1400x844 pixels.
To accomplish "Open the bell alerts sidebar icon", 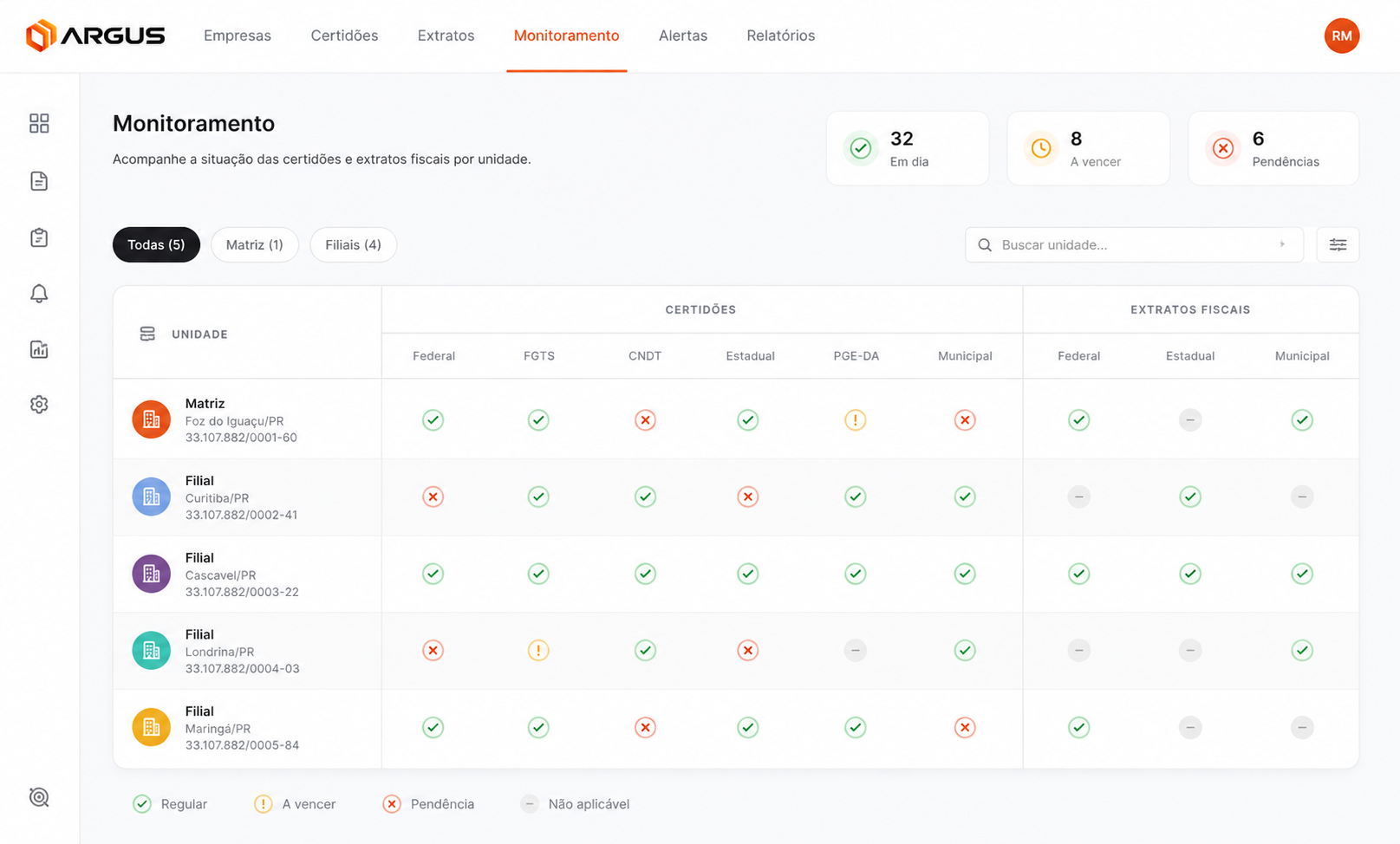I will coord(39,294).
